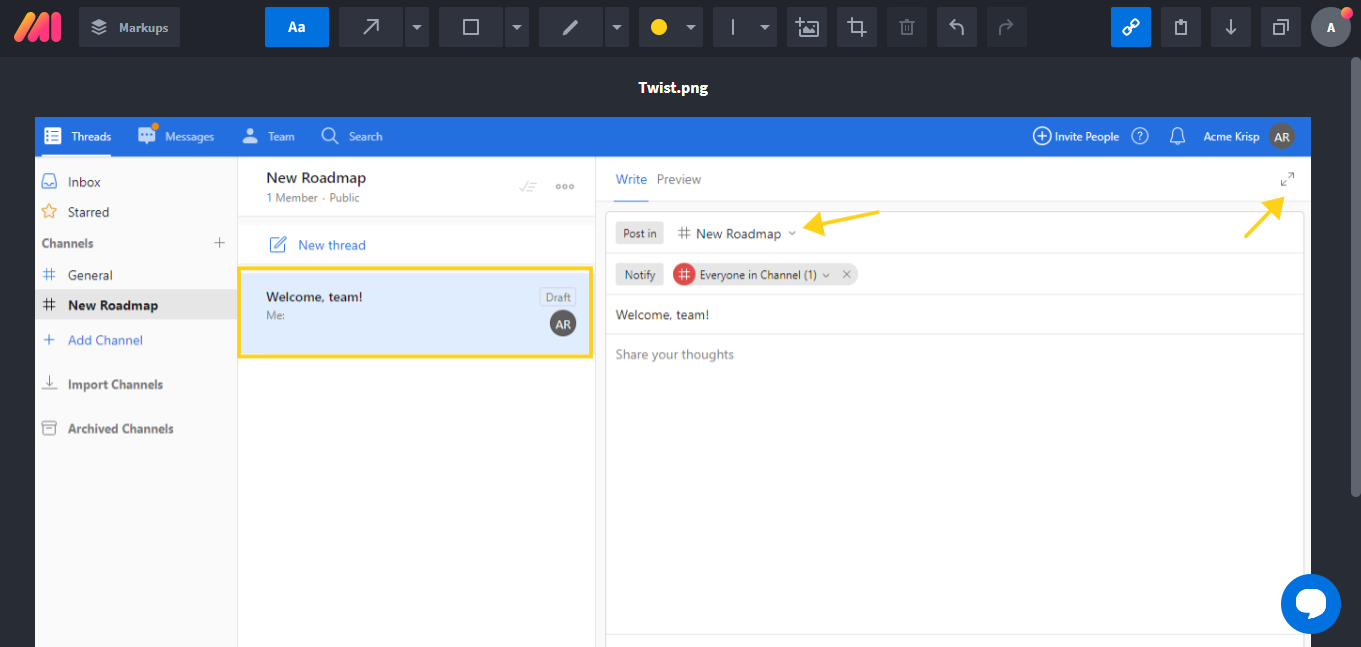Open the Markup Hero logo home
The width and height of the screenshot is (1361, 647).
37,27
